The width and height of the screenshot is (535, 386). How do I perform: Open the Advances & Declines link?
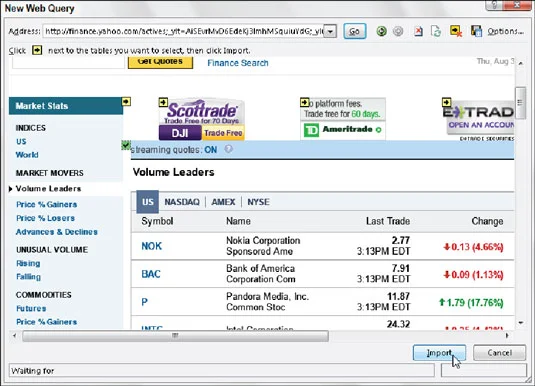[x=57, y=232]
